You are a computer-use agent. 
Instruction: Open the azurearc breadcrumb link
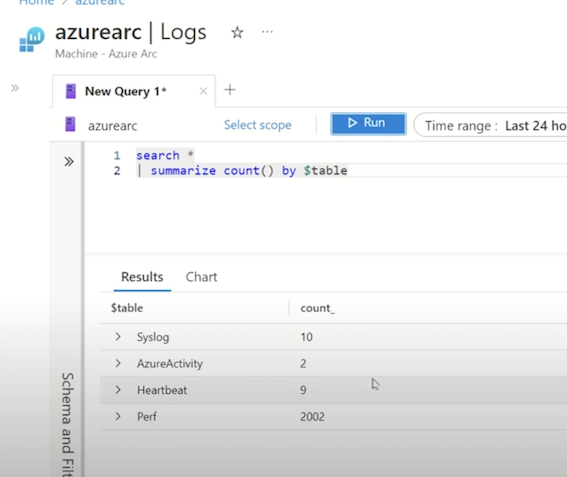(x=100, y=3)
